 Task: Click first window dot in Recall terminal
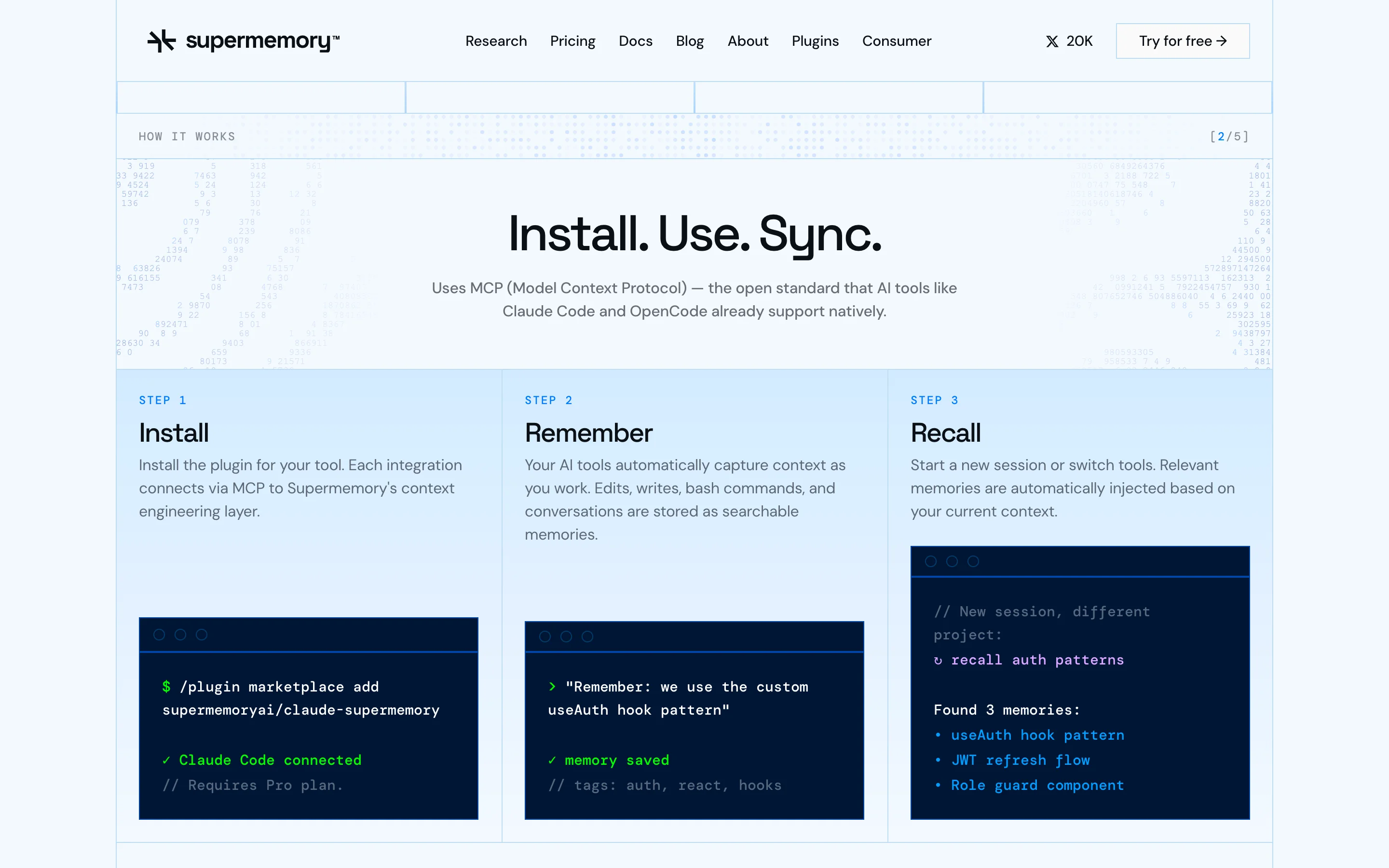pyautogui.click(x=931, y=561)
